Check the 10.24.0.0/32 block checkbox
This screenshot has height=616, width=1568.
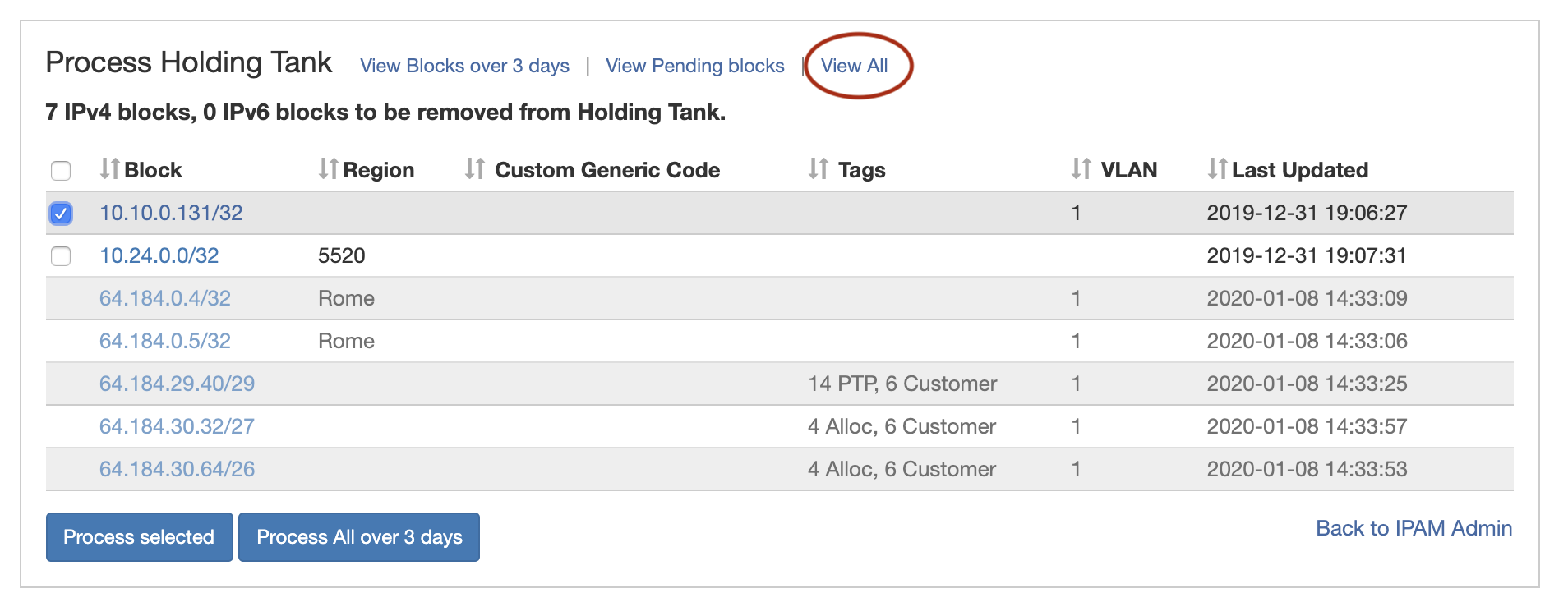click(61, 256)
